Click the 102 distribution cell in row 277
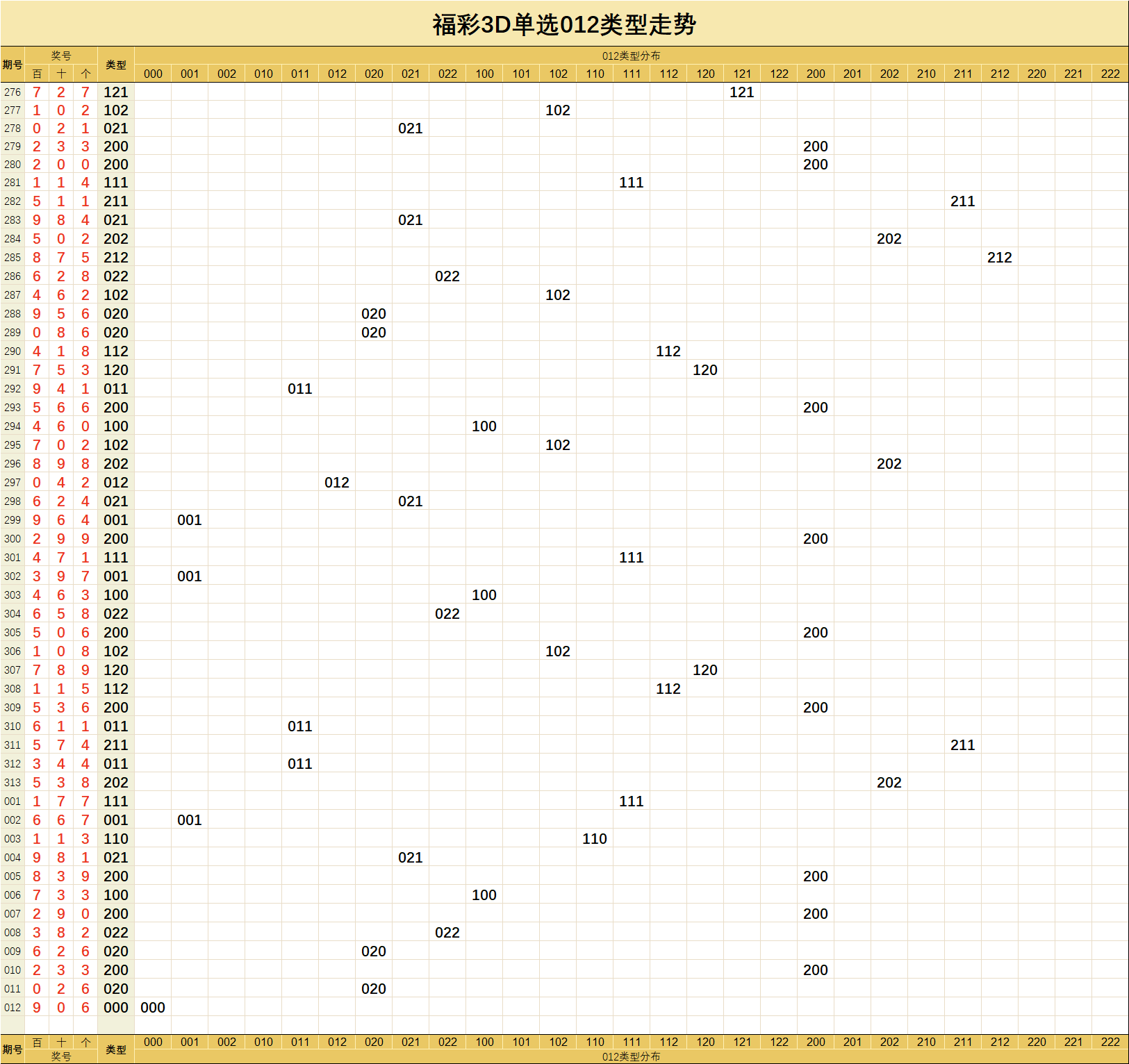Screen dimensions: 1129x1064 (558, 110)
